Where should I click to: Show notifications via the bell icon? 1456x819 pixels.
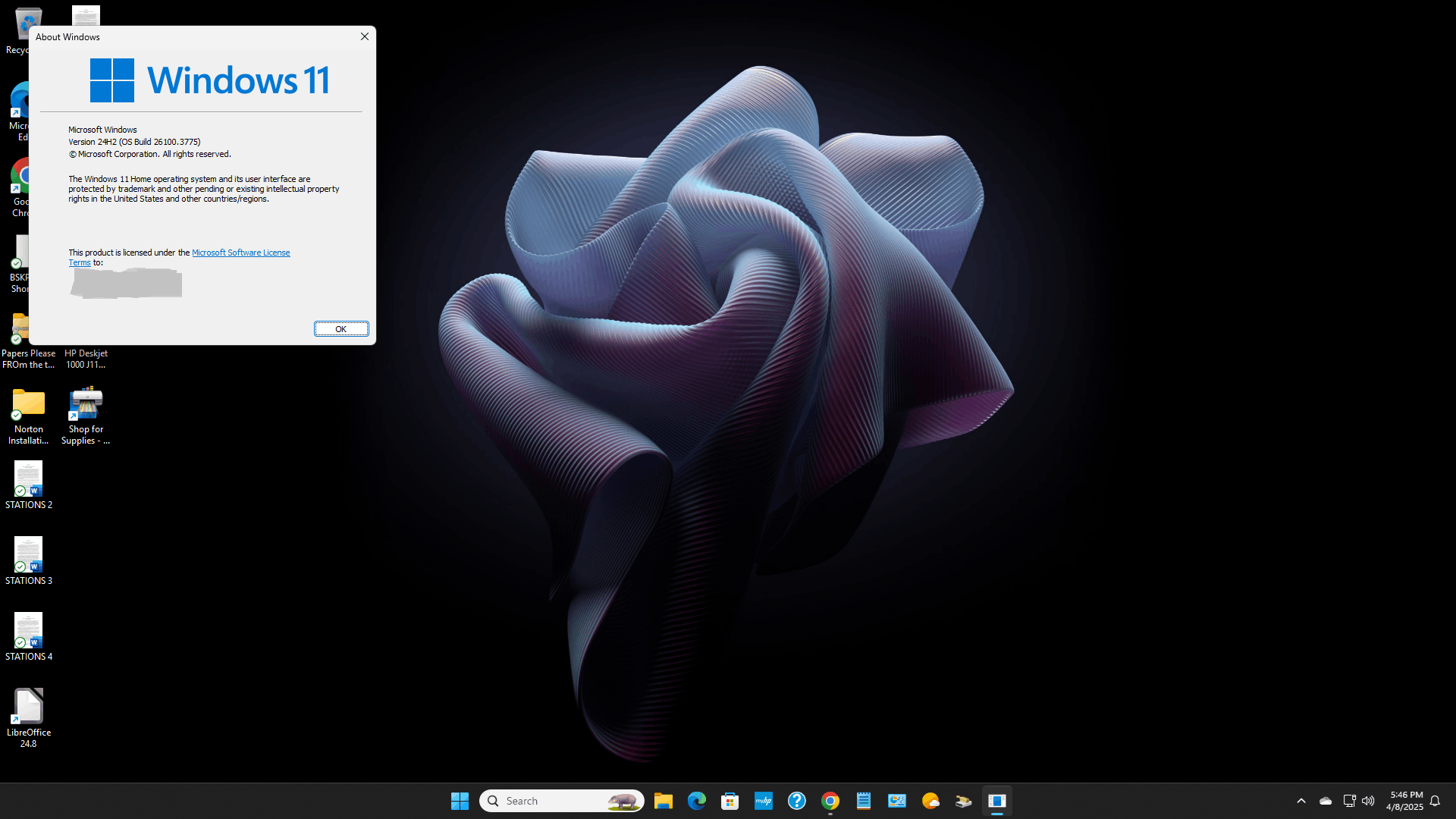click(1435, 801)
